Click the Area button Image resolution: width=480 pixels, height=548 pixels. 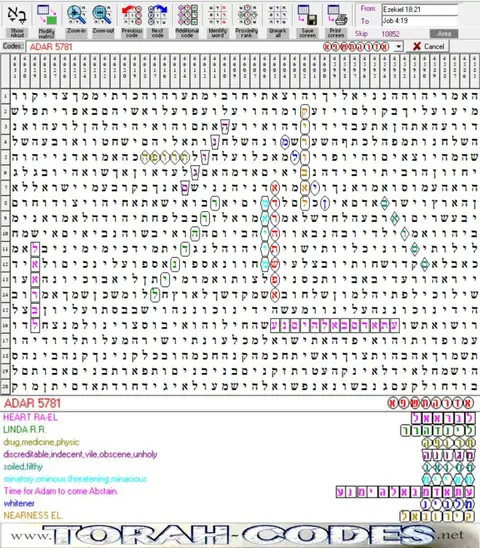click(444, 34)
